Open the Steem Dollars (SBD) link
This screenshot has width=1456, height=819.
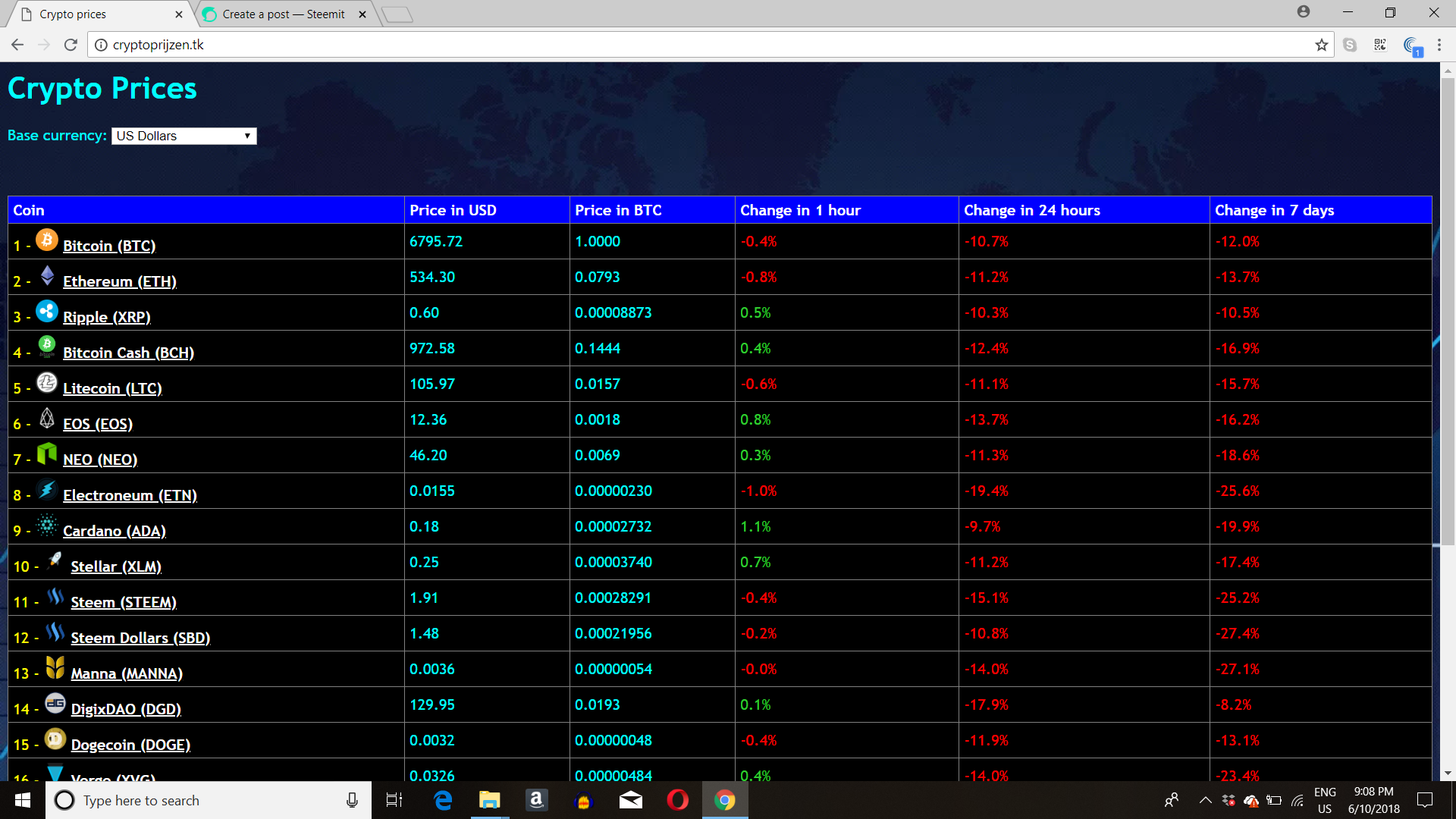click(x=140, y=638)
